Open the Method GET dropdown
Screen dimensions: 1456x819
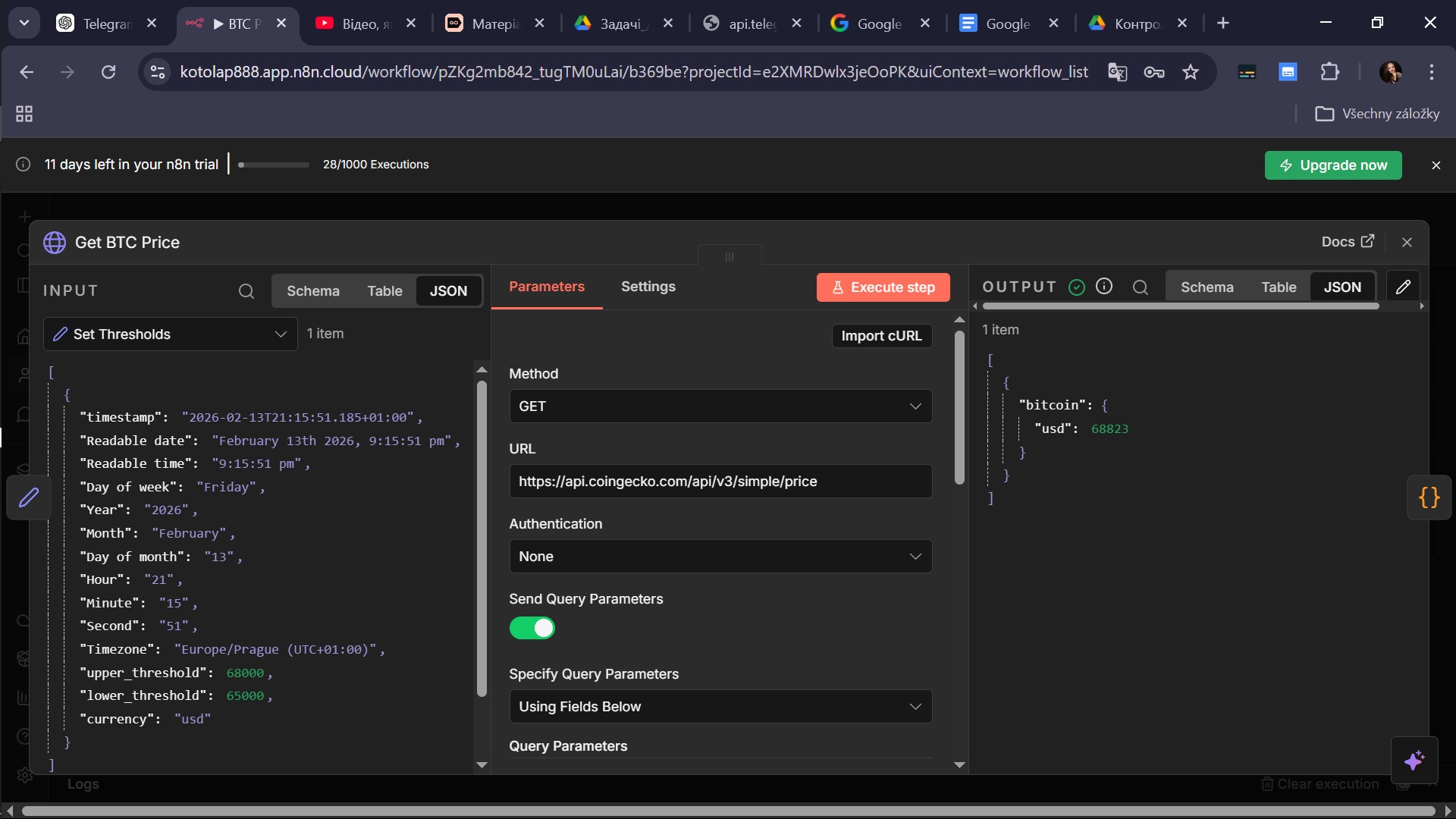[720, 406]
